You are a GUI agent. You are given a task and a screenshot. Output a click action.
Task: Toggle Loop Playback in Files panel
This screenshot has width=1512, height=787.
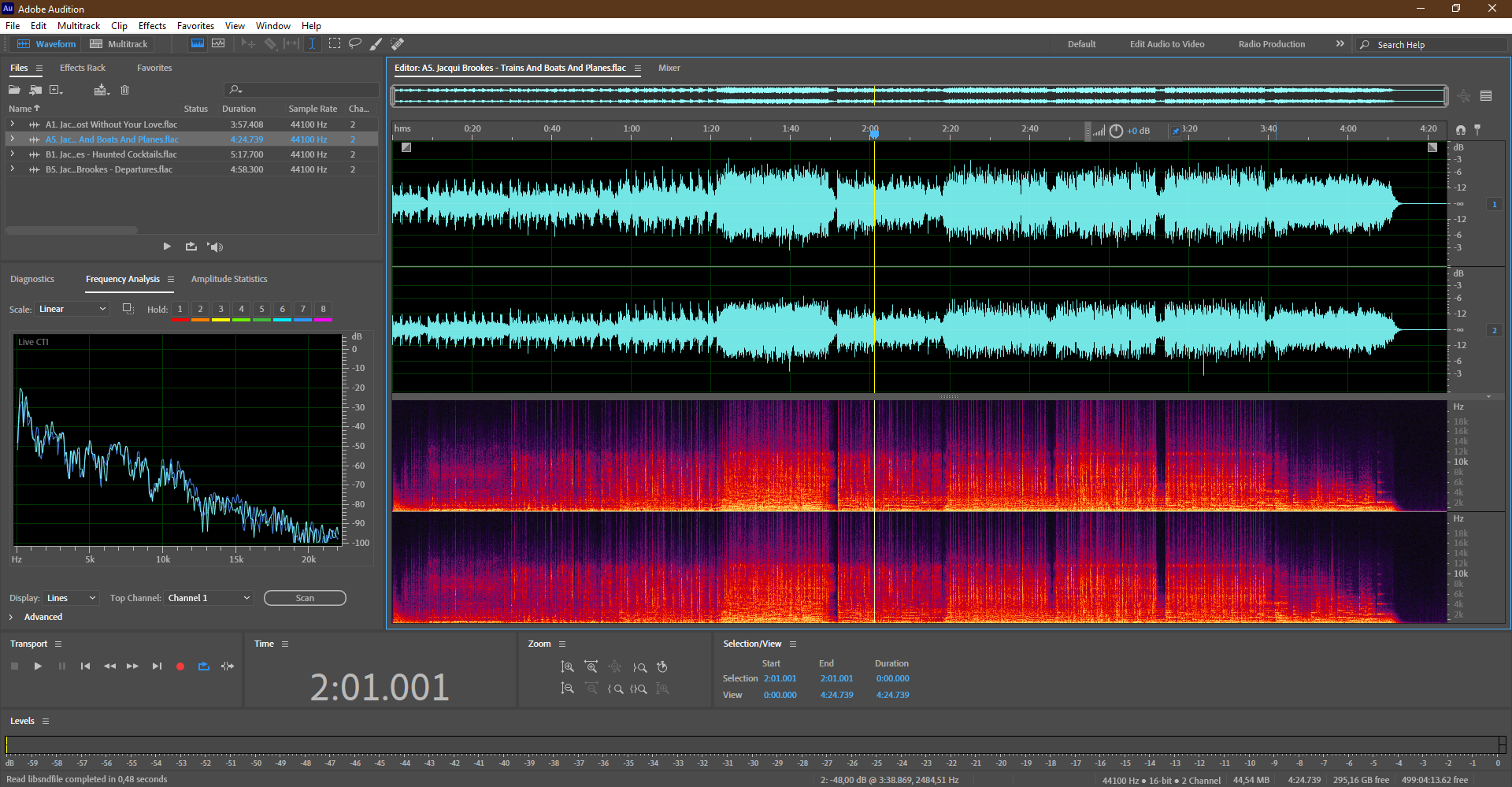point(191,247)
